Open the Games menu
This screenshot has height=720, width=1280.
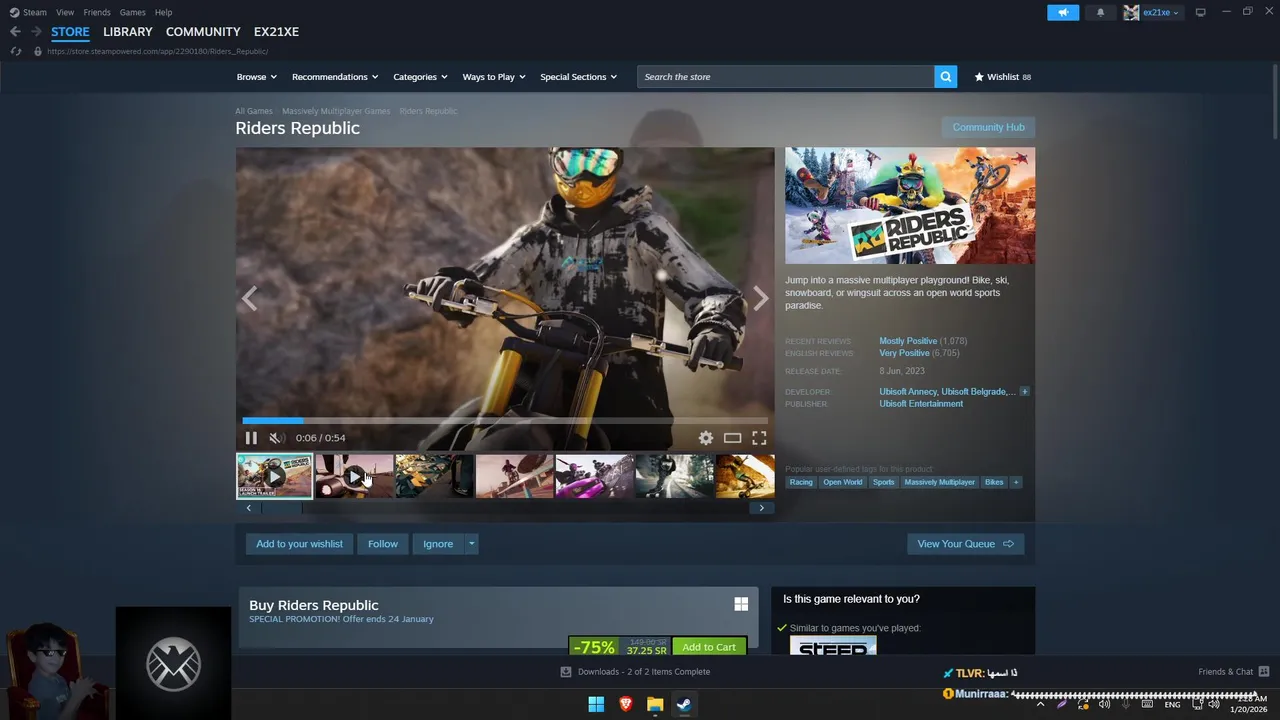click(x=132, y=12)
